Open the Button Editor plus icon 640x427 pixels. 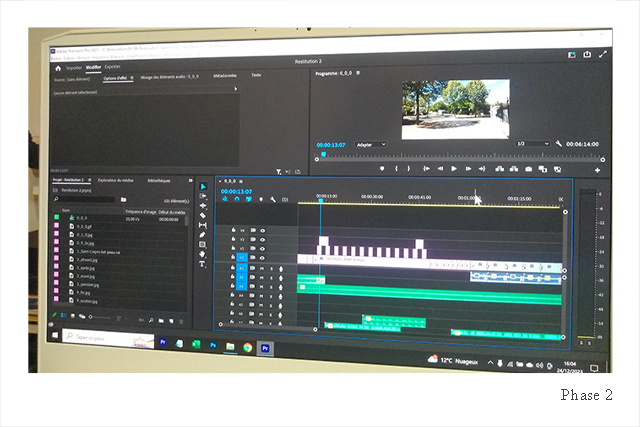(x=597, y=170)
